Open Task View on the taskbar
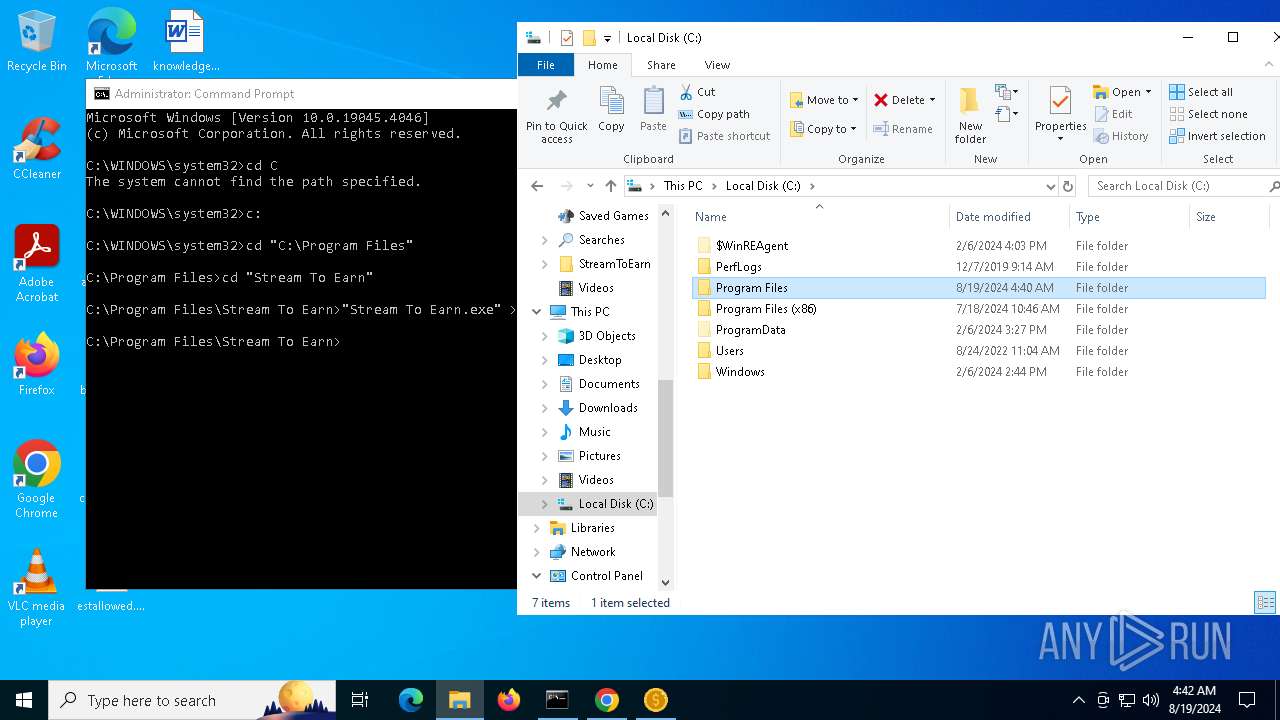Viewport: 1280px width, 720px height. coord(360,700)
